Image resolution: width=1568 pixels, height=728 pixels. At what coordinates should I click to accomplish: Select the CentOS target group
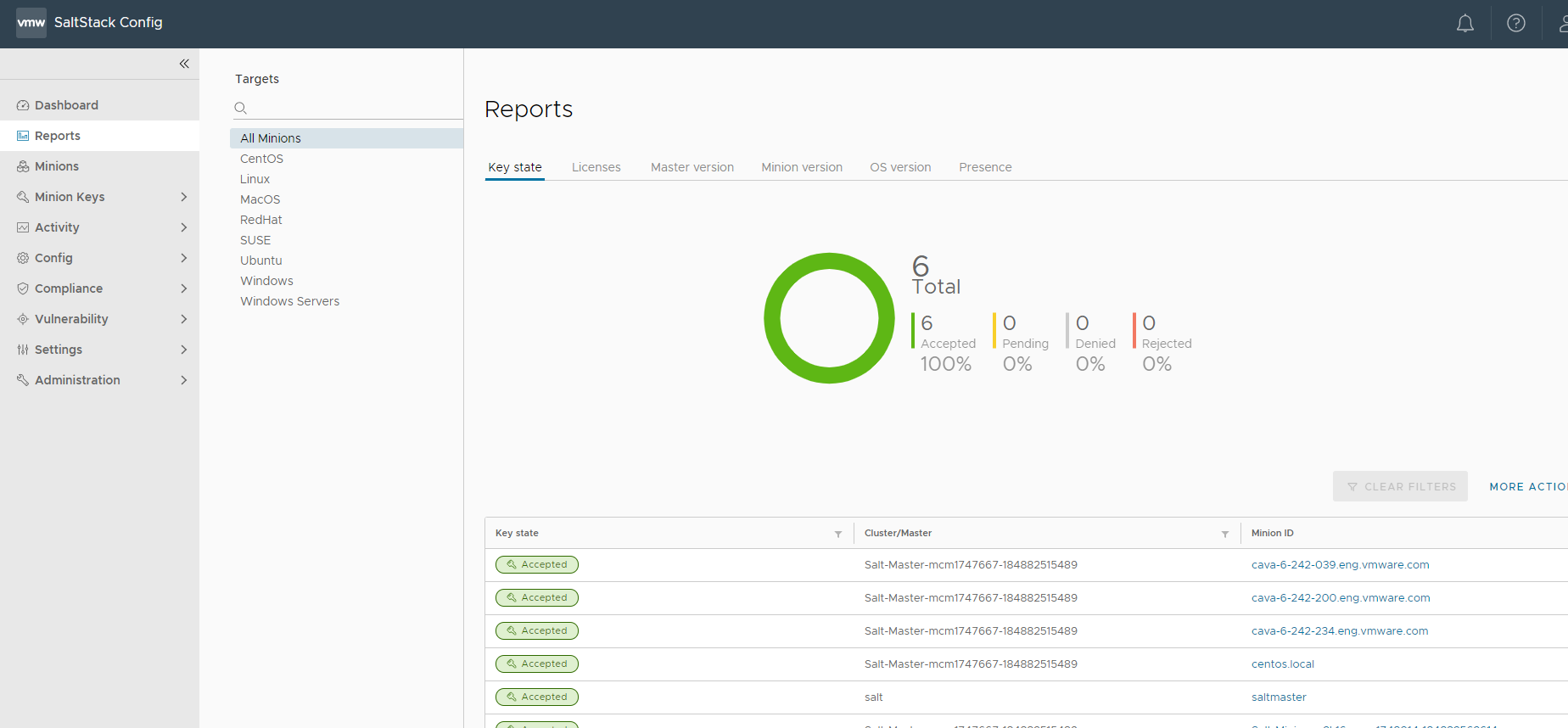[261, 159]
